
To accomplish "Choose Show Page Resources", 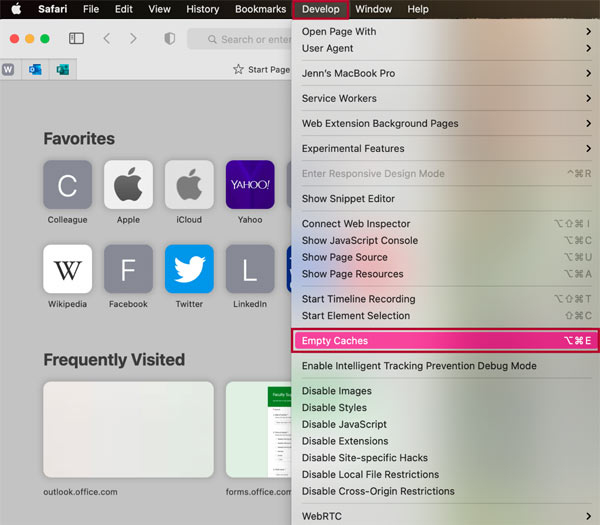I will tap(445, 274).
